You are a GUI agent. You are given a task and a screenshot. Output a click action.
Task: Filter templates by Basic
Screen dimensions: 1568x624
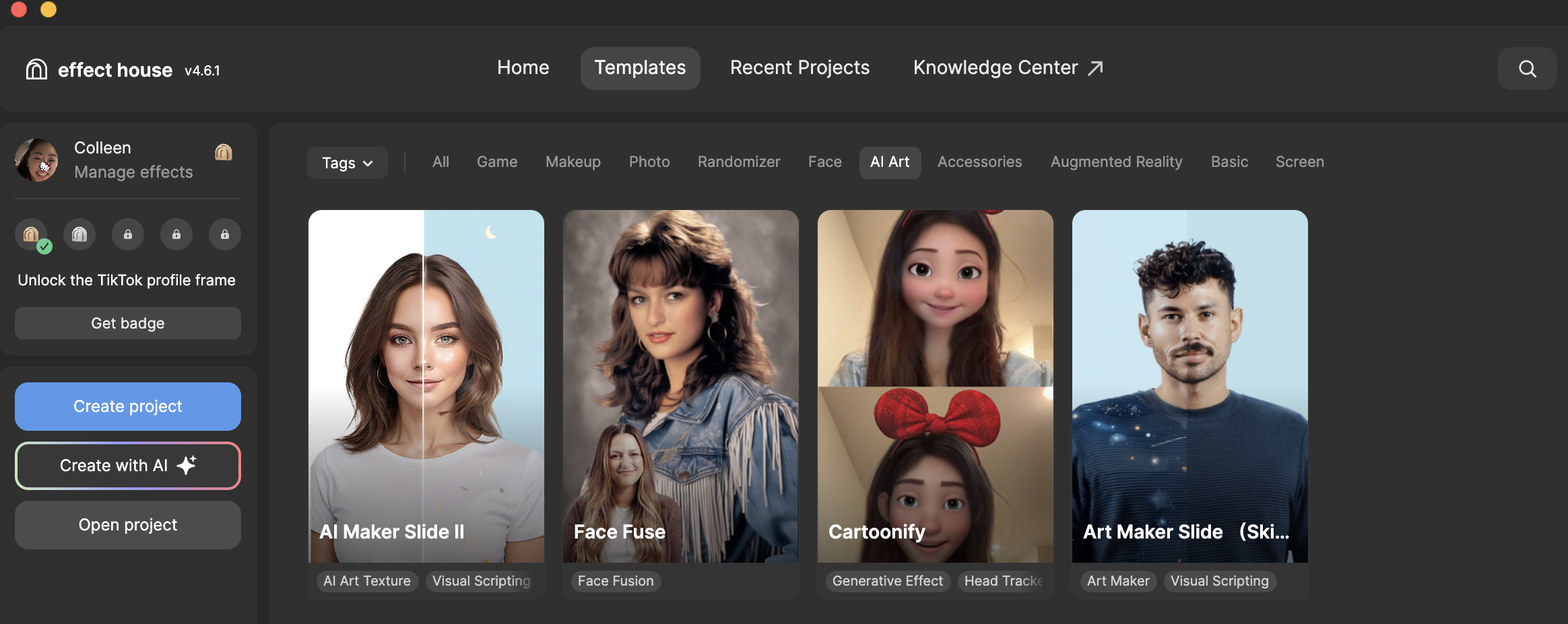1229,162
